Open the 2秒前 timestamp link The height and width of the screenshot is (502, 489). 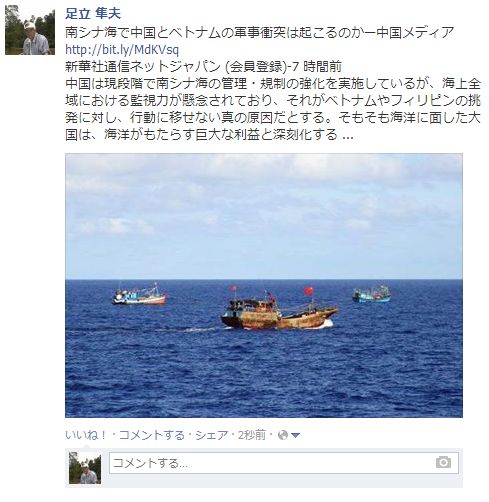click(x=252, y=435)
